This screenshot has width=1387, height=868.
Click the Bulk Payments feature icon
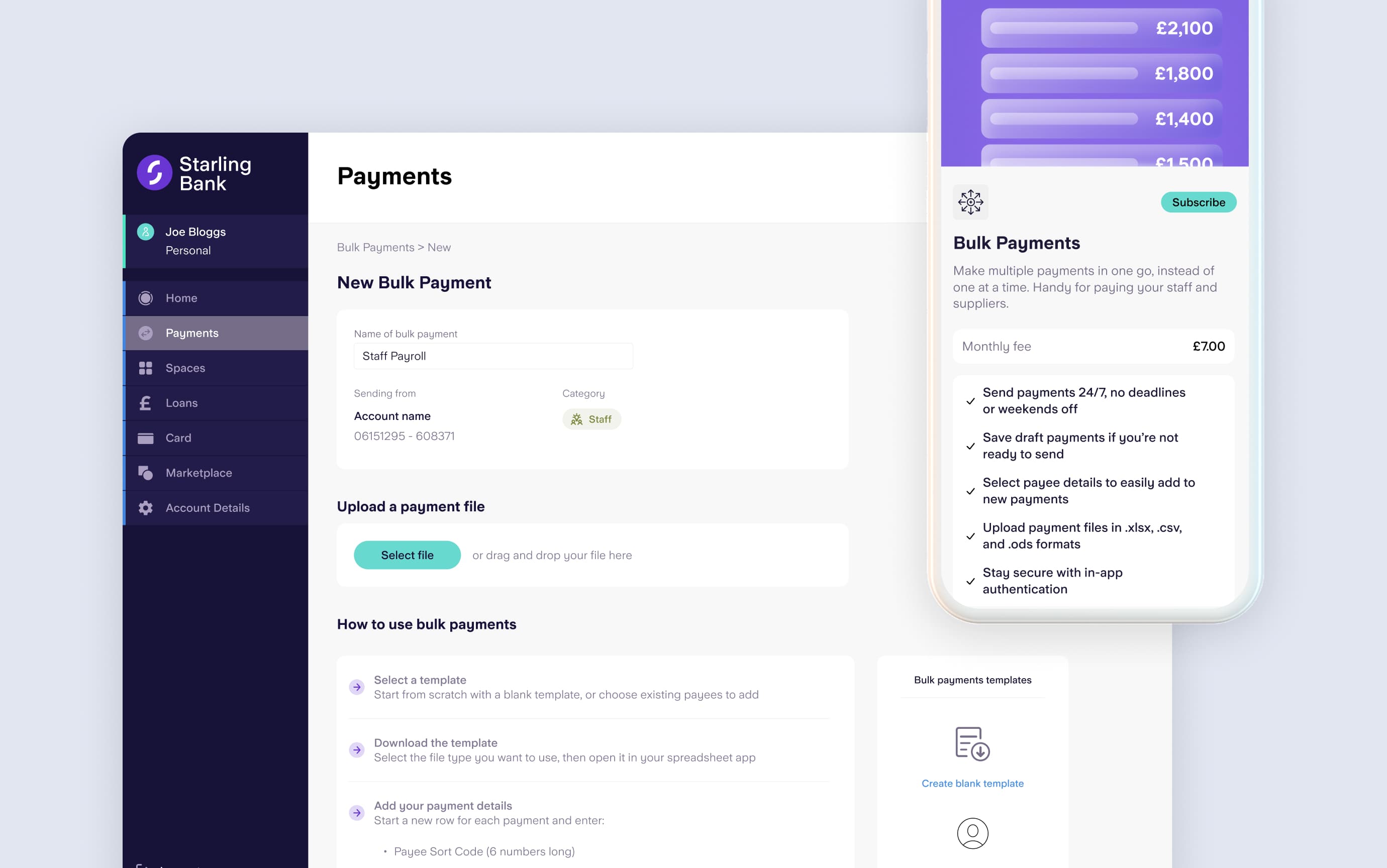point(970,200)
